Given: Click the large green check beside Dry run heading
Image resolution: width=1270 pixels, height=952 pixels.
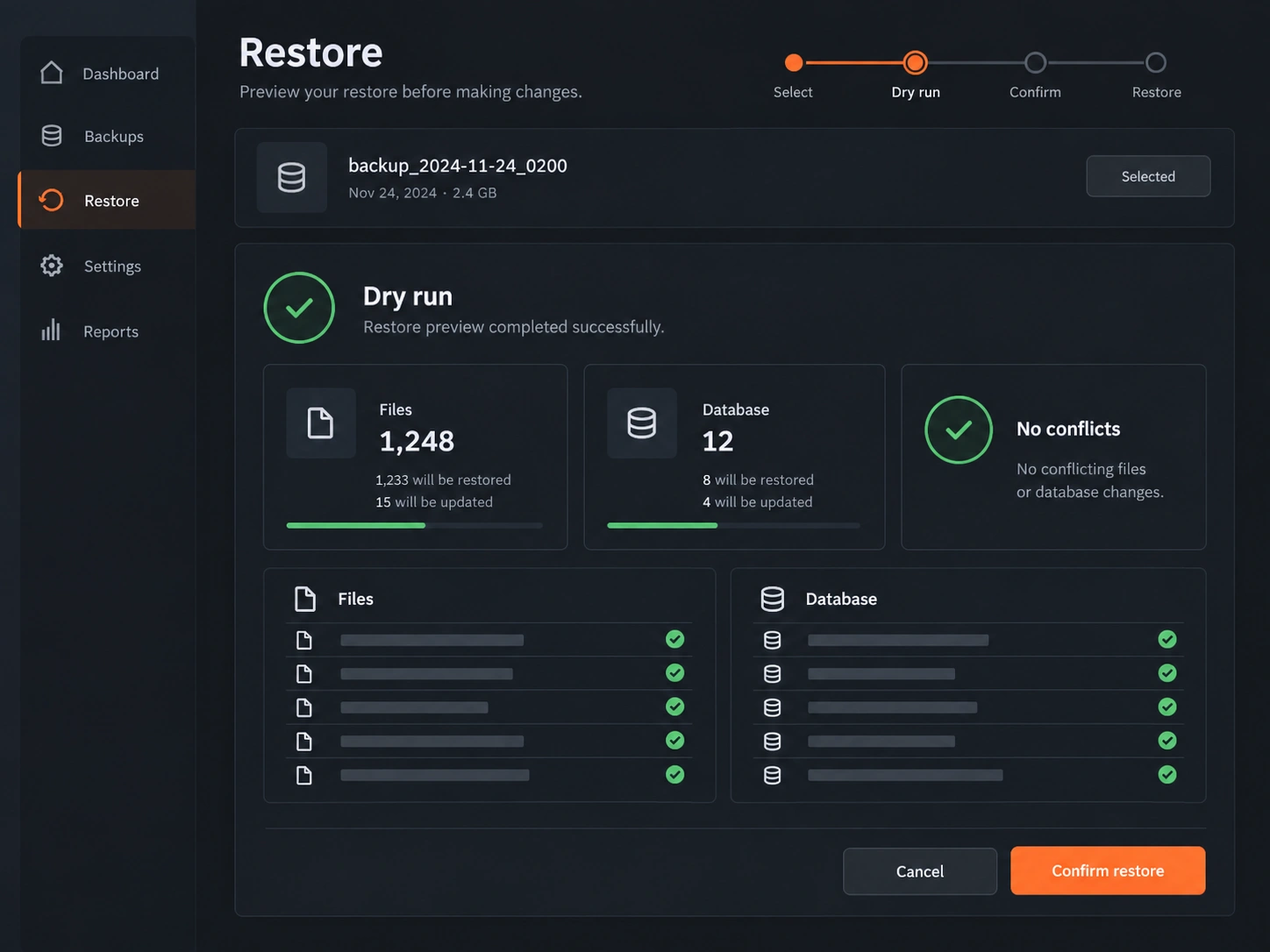Looking at the screenshot, I should tap(299, 308).
